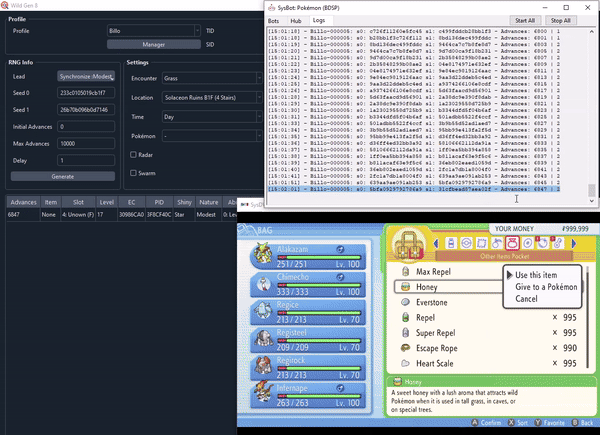
Task: Click the Regice party sprite
Action: click(263, 310)
